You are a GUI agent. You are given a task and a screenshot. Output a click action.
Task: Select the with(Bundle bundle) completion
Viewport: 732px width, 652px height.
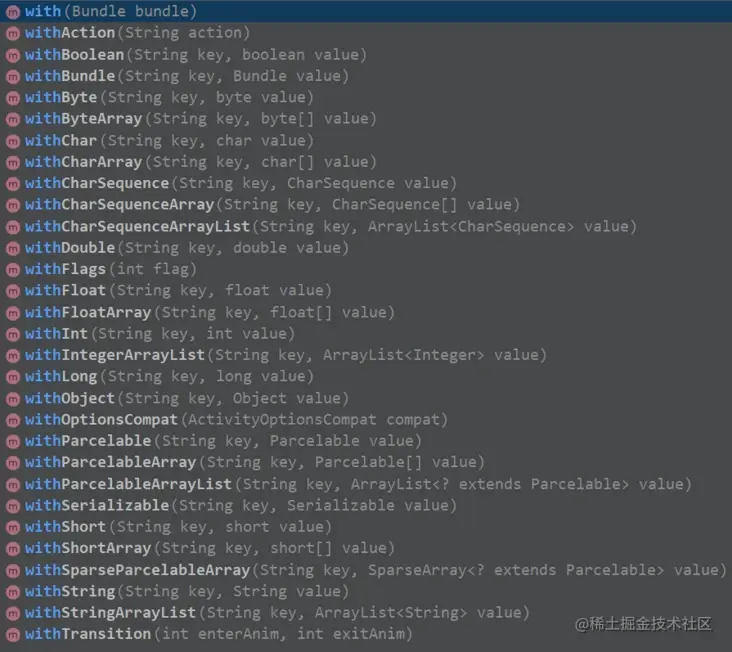pos(366,11)
